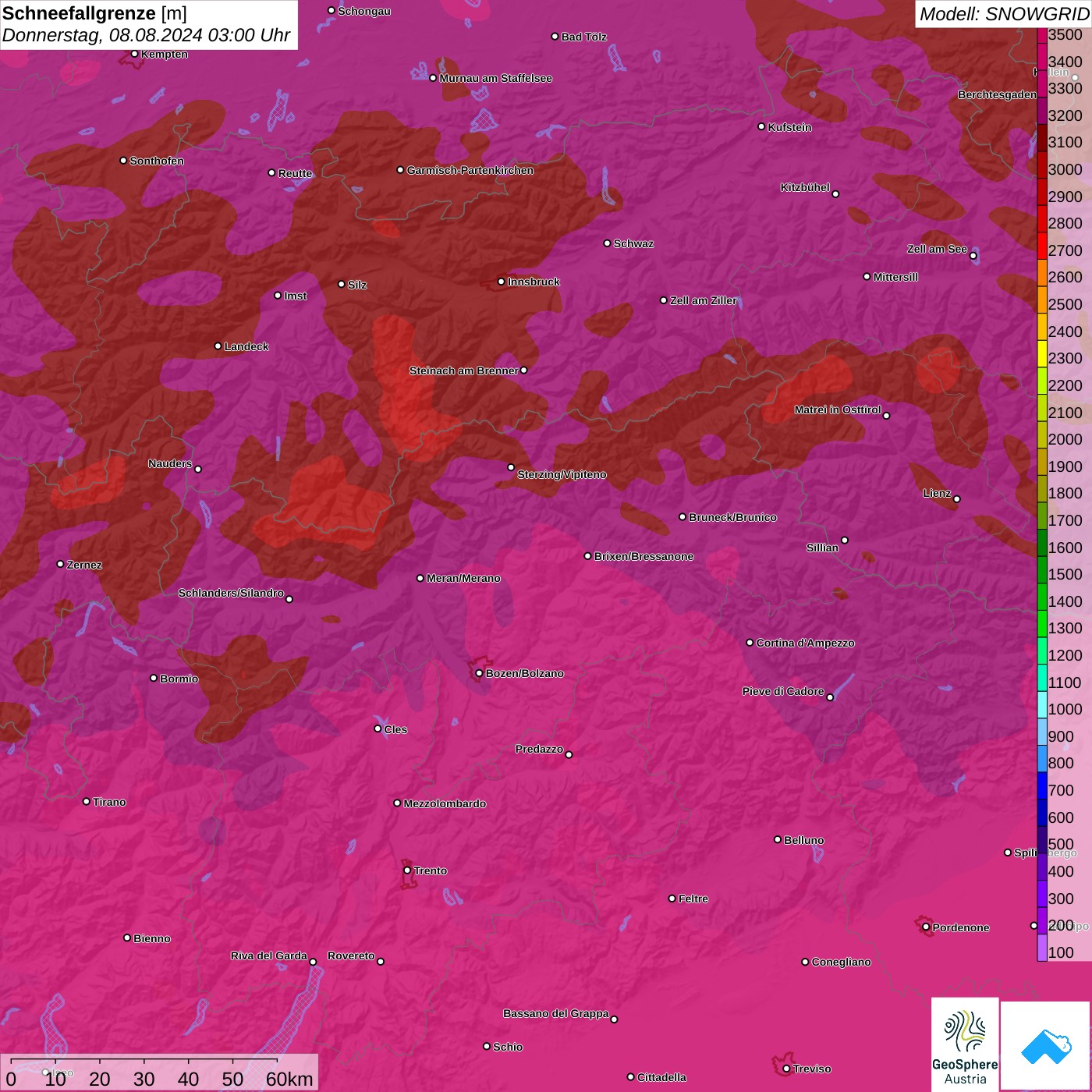1092x1092 pixels.
Task: Click the Sonthofen label
Action: (x=157, y=161)
